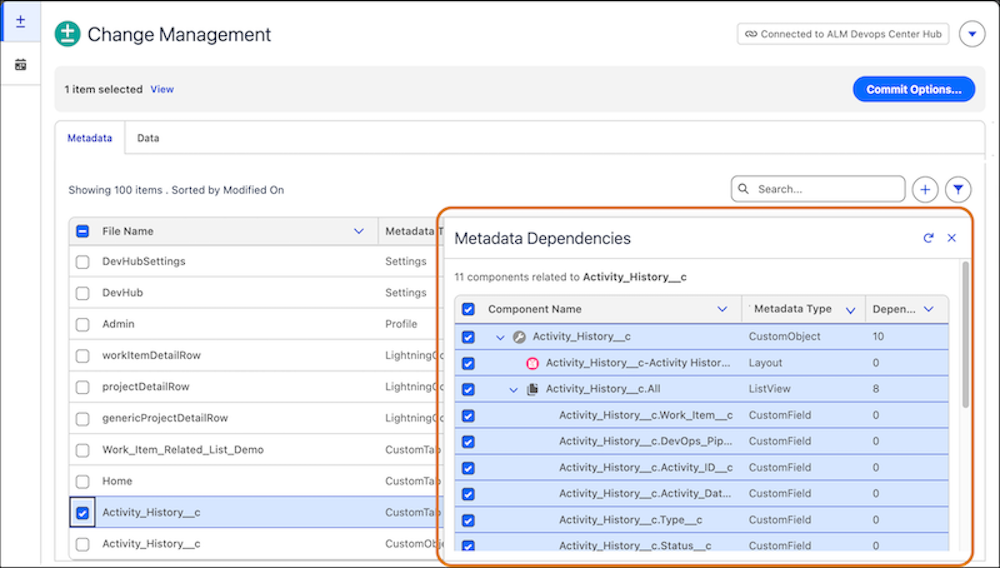Viewport: 1000px width, 568px height.
Task: Open the filter funnel button
Action: click(958, 189)
